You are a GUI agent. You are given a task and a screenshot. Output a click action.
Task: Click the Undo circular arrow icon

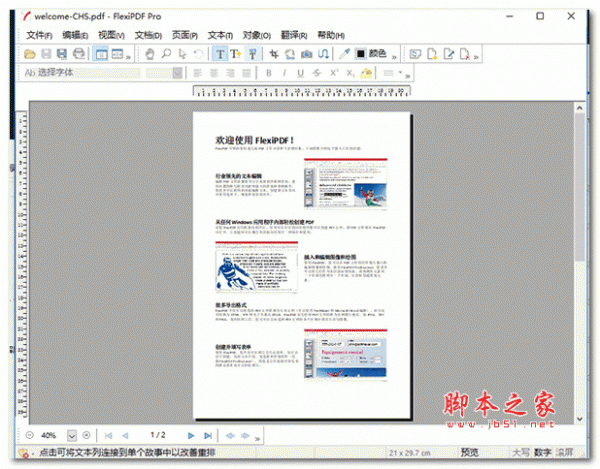point(198,54)
